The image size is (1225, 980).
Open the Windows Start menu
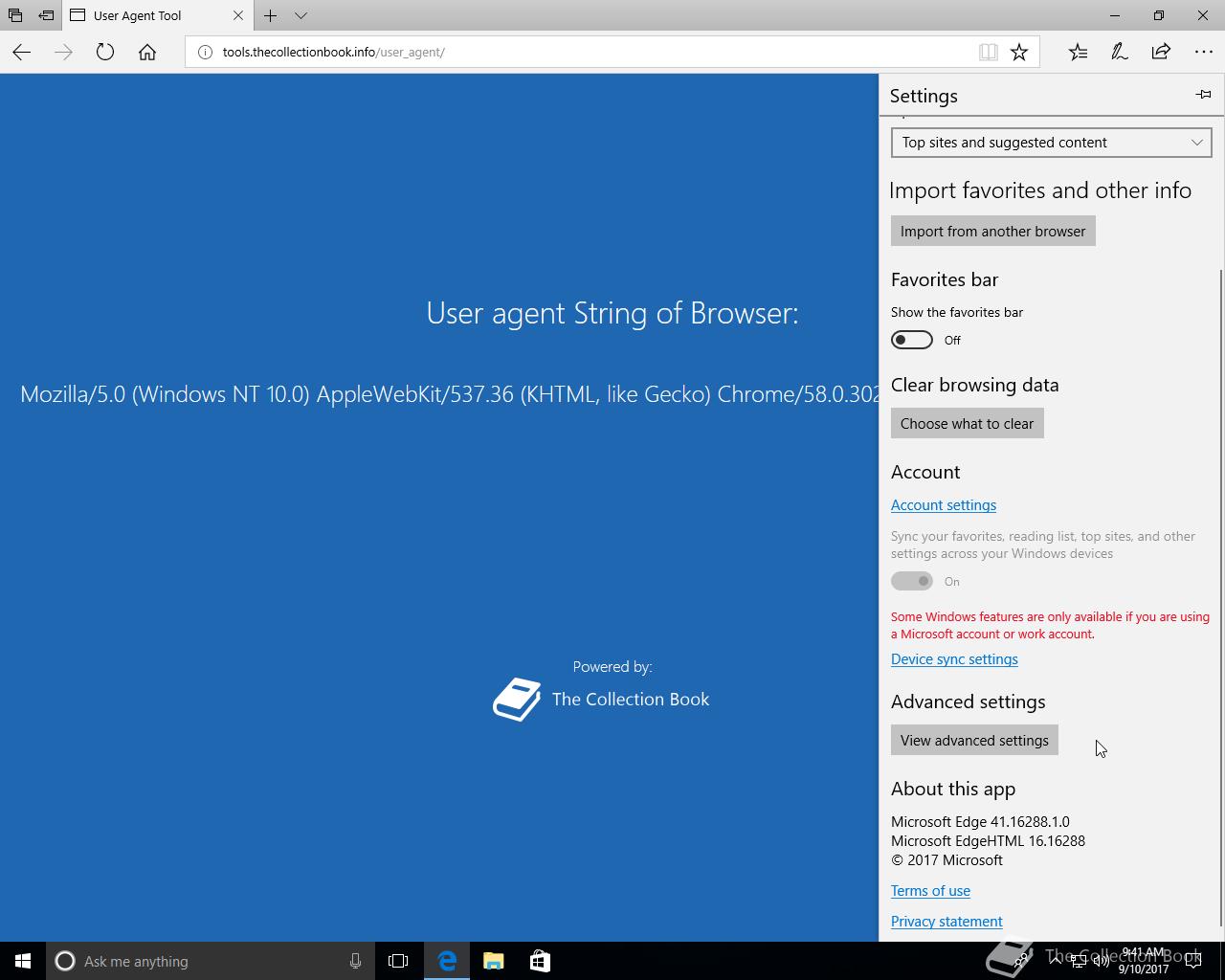click(23, 961)
